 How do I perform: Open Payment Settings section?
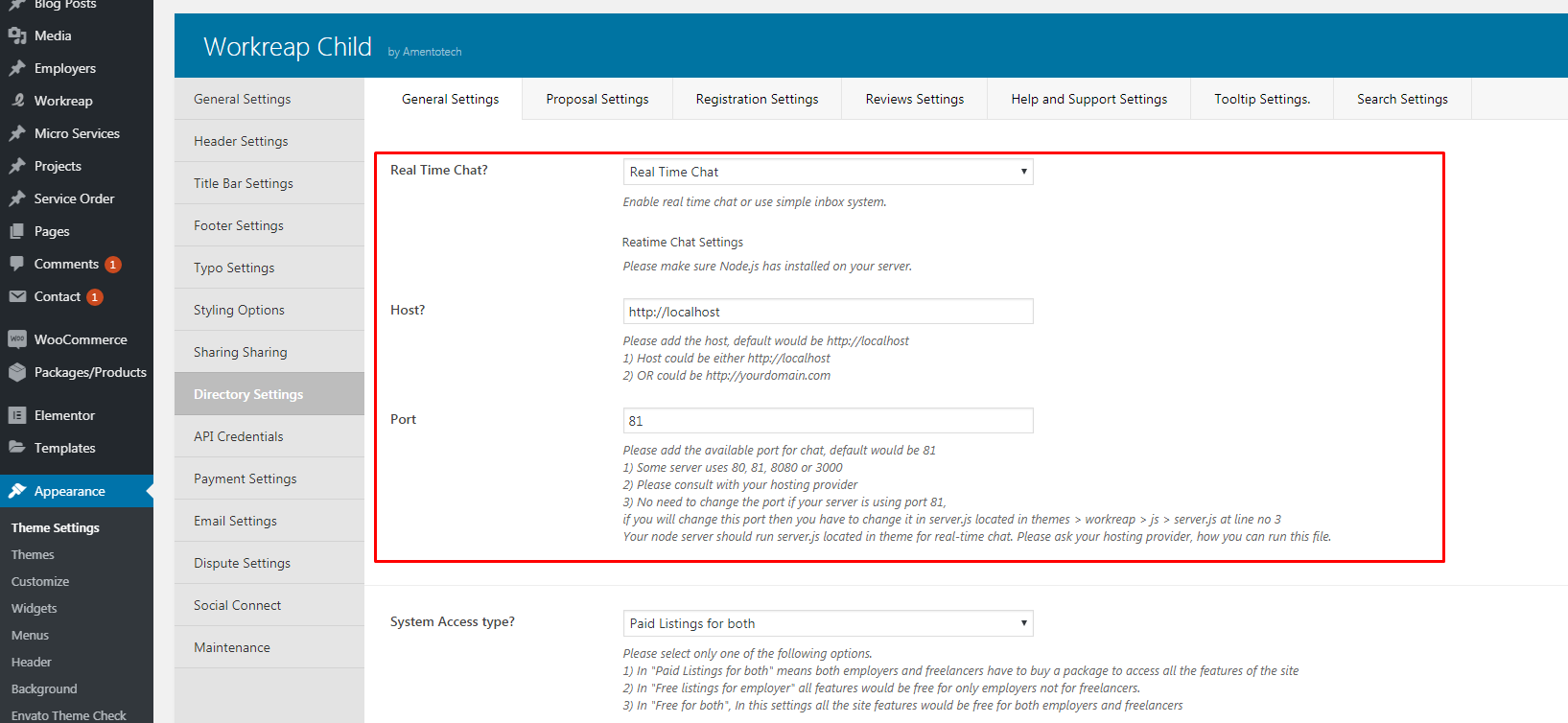pyautogui.click(x=269, y=478)
